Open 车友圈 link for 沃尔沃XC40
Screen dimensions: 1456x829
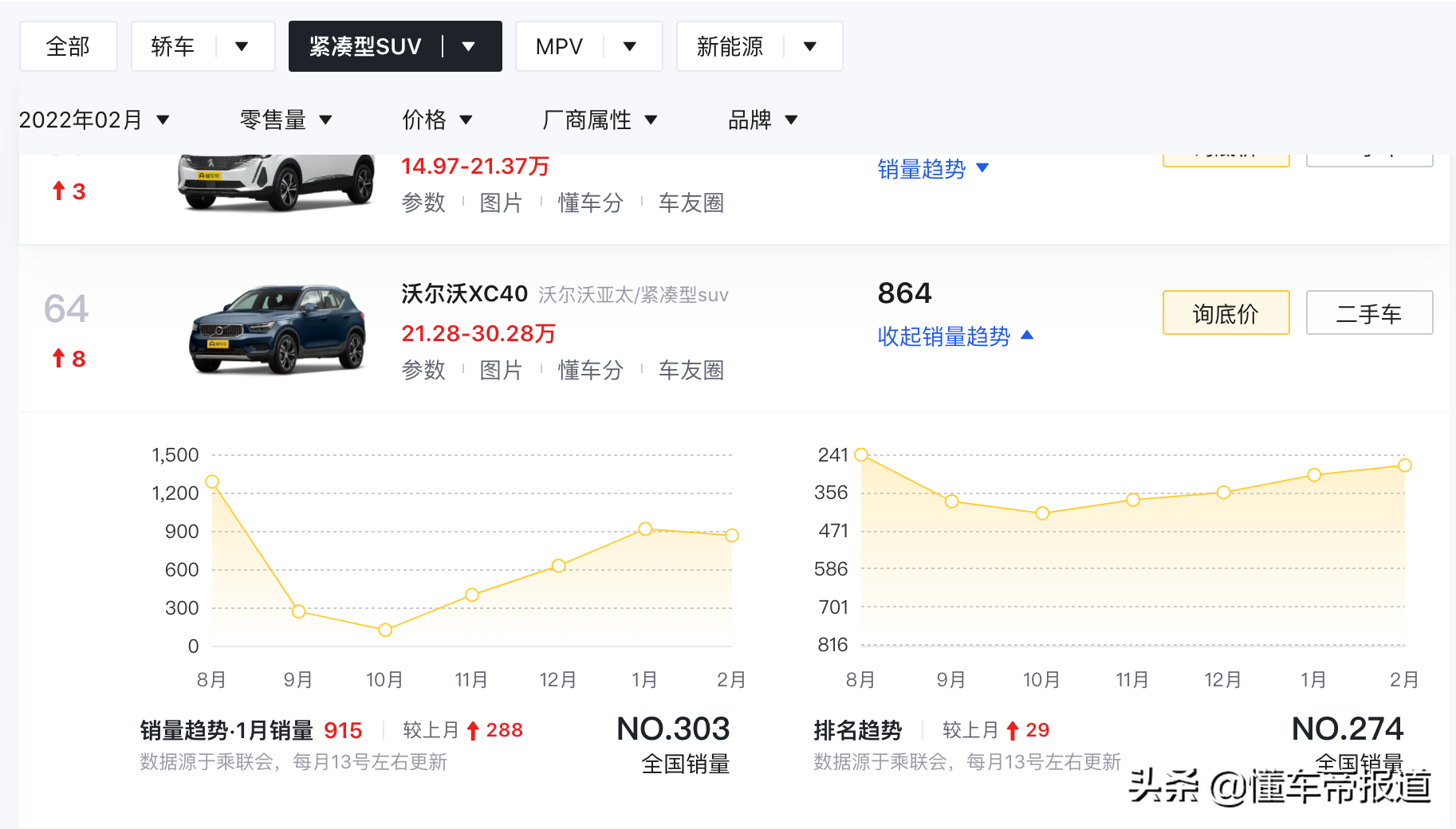click(x=691, y=370)
